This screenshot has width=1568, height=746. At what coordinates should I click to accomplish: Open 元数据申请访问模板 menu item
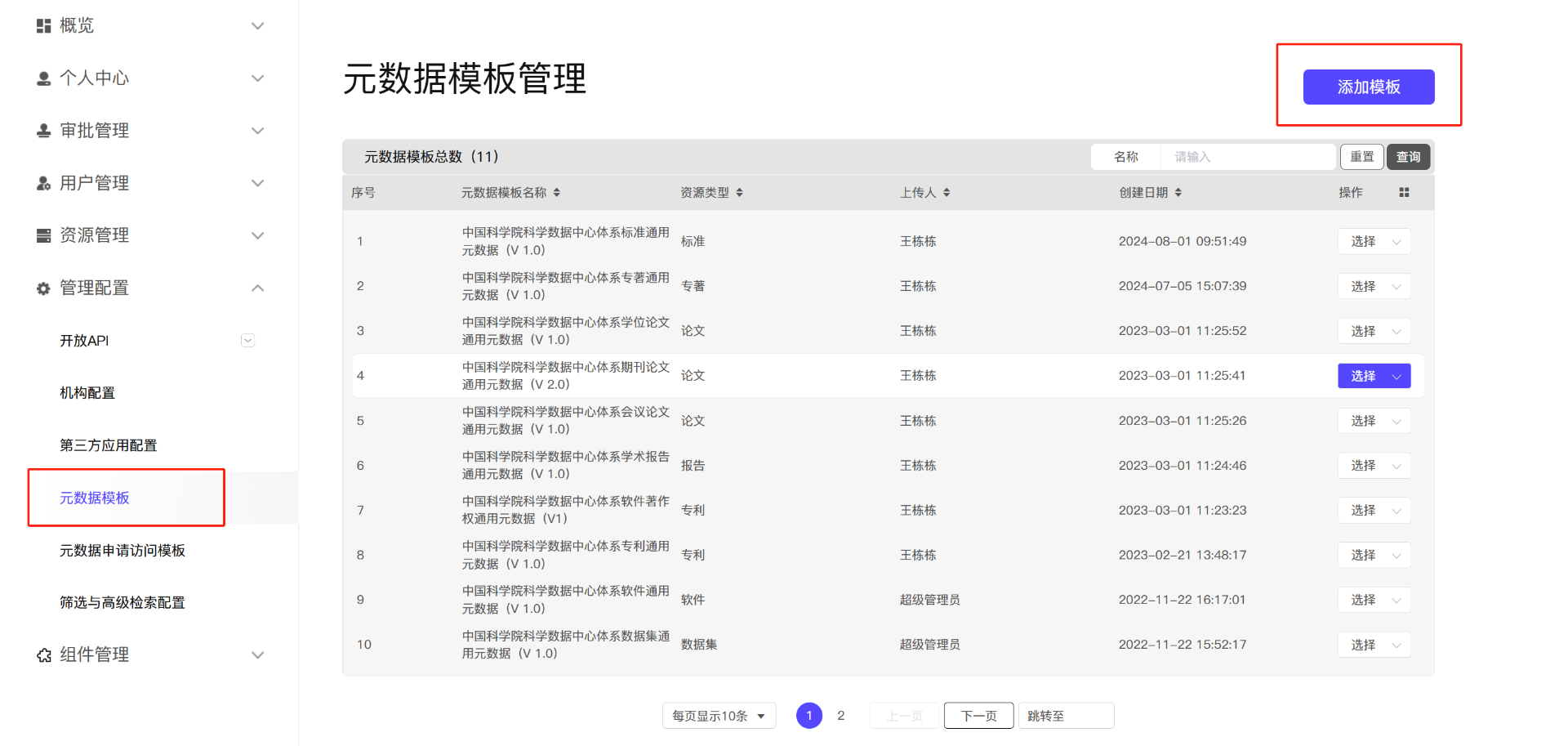click(x=122, y=551)
